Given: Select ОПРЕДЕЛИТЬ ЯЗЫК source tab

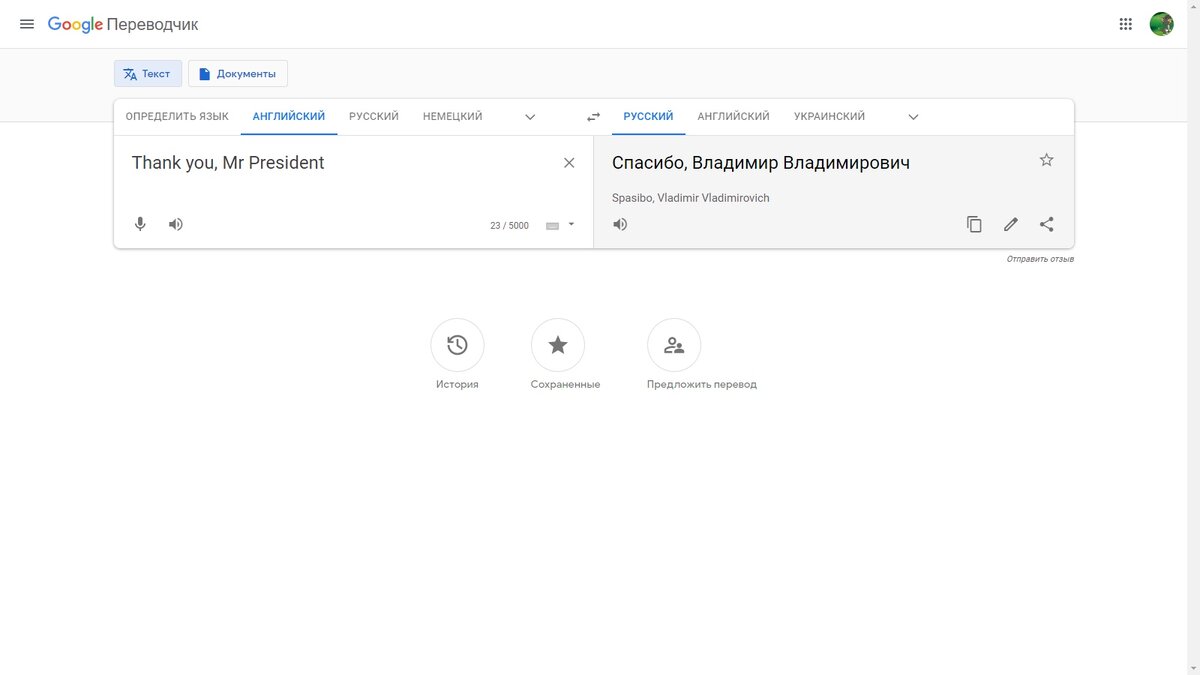Looking at the screenshot, I should [x=177, y=117].
